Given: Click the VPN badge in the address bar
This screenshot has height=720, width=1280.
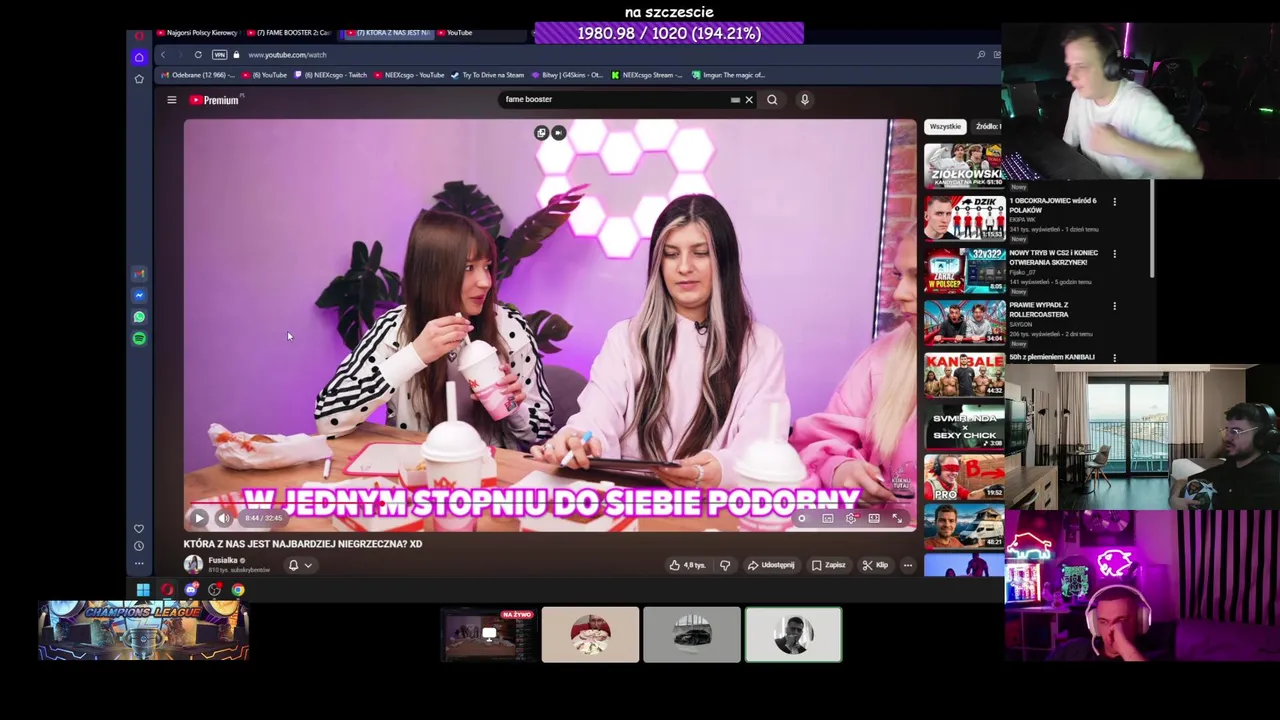Looking at the screenshot, I should pos(219,55).
